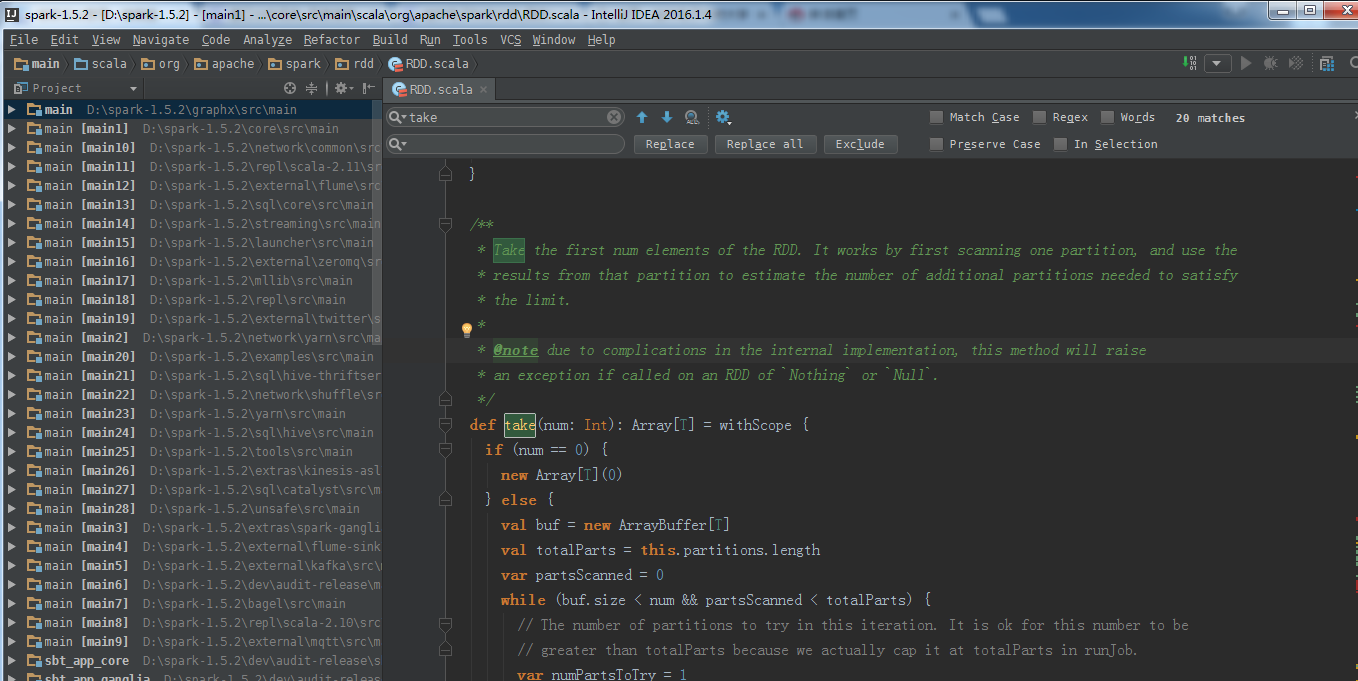This screenshot has width=1358, height=681.
Task: Hide the Project panel with the hide icon
Action: [367, 88]
